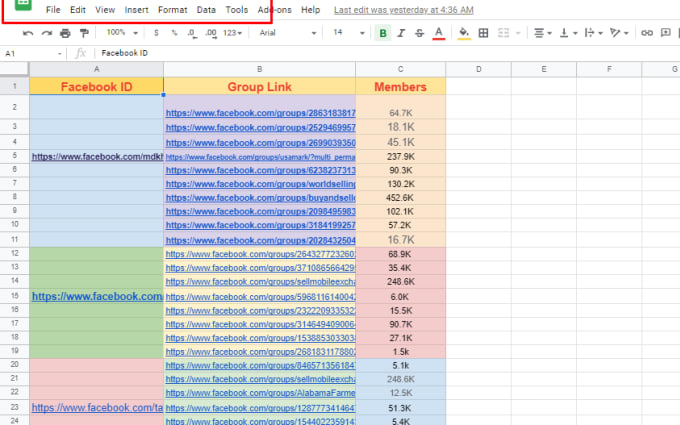This screenshot has height=425, width=680.
Task: Open the Tools menu
Action: [x=236, y=10]
